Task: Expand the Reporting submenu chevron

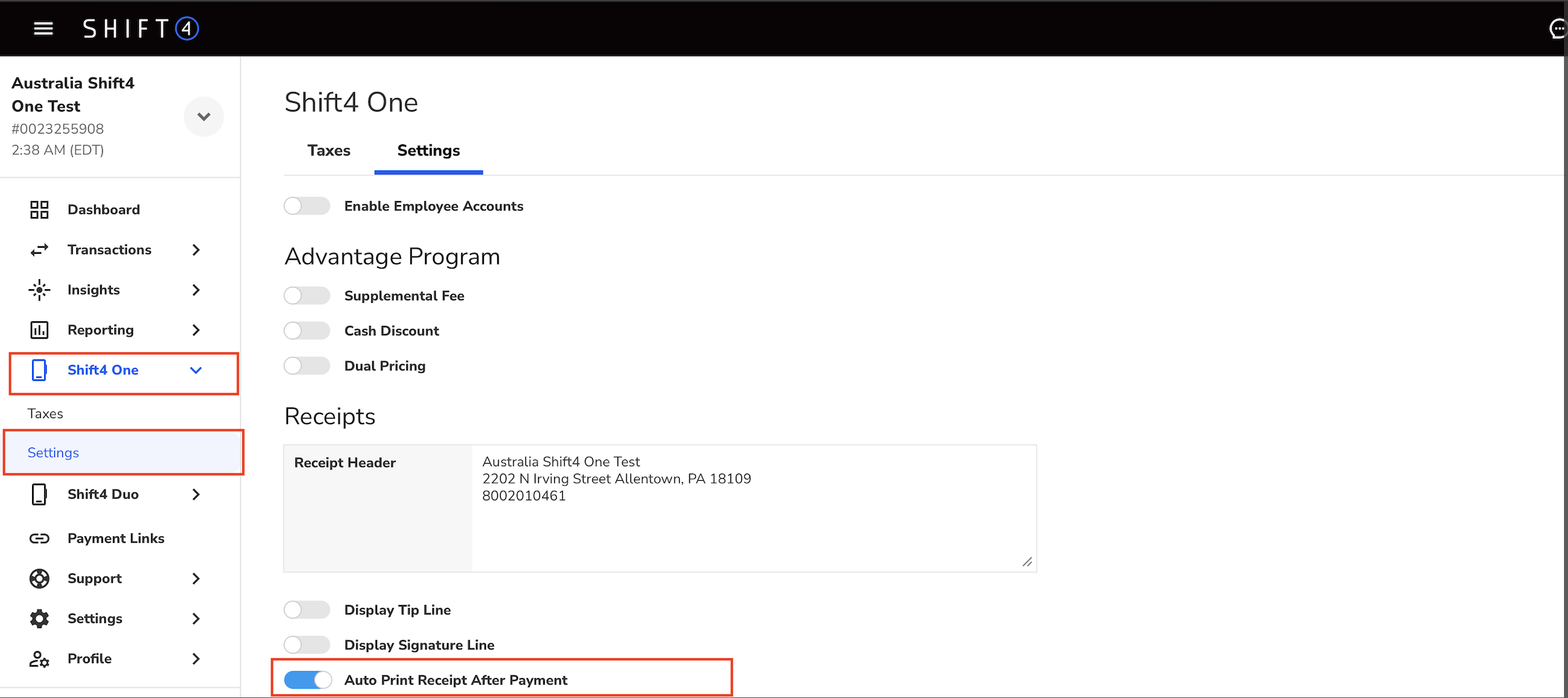Action: (196, 330)
